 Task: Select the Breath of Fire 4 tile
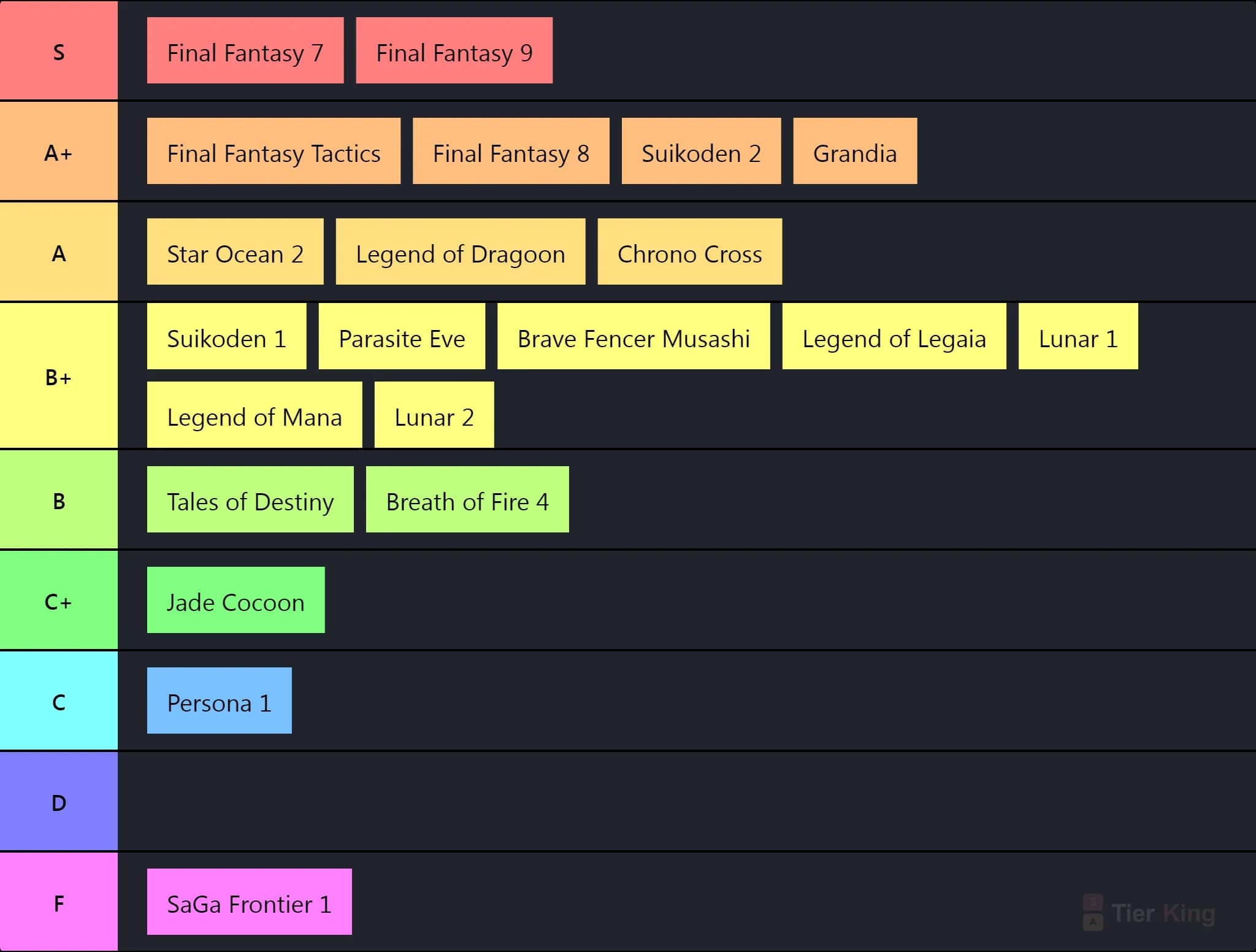click(468, 499)
